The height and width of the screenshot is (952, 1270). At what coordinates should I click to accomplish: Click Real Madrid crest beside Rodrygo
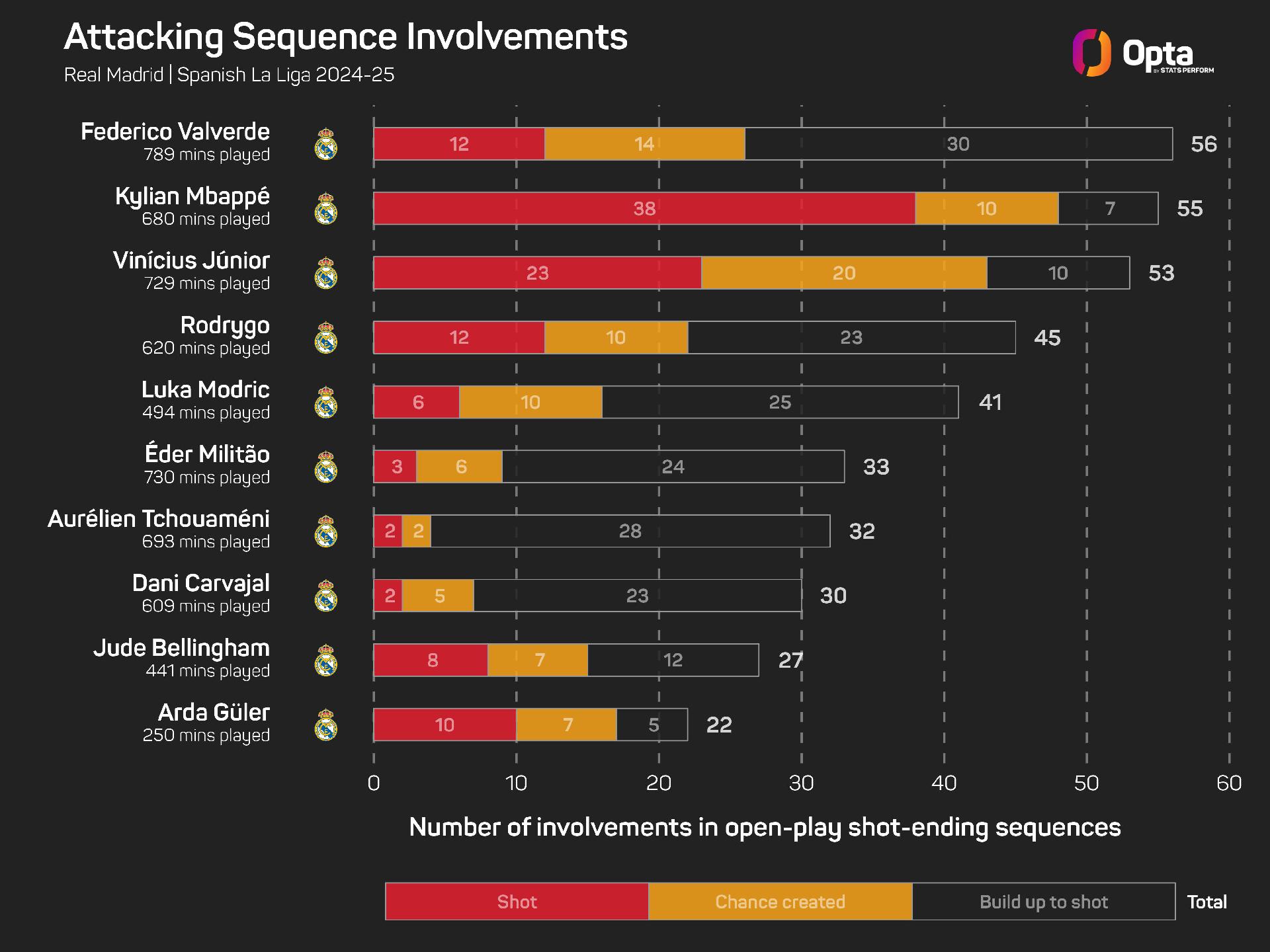(326, 338)
